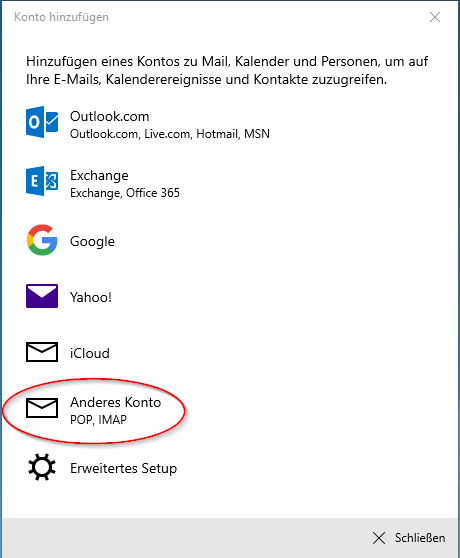This screenshot has height=558, width=460.
Task: Click the Schließen button text
Action: (420, 538)
